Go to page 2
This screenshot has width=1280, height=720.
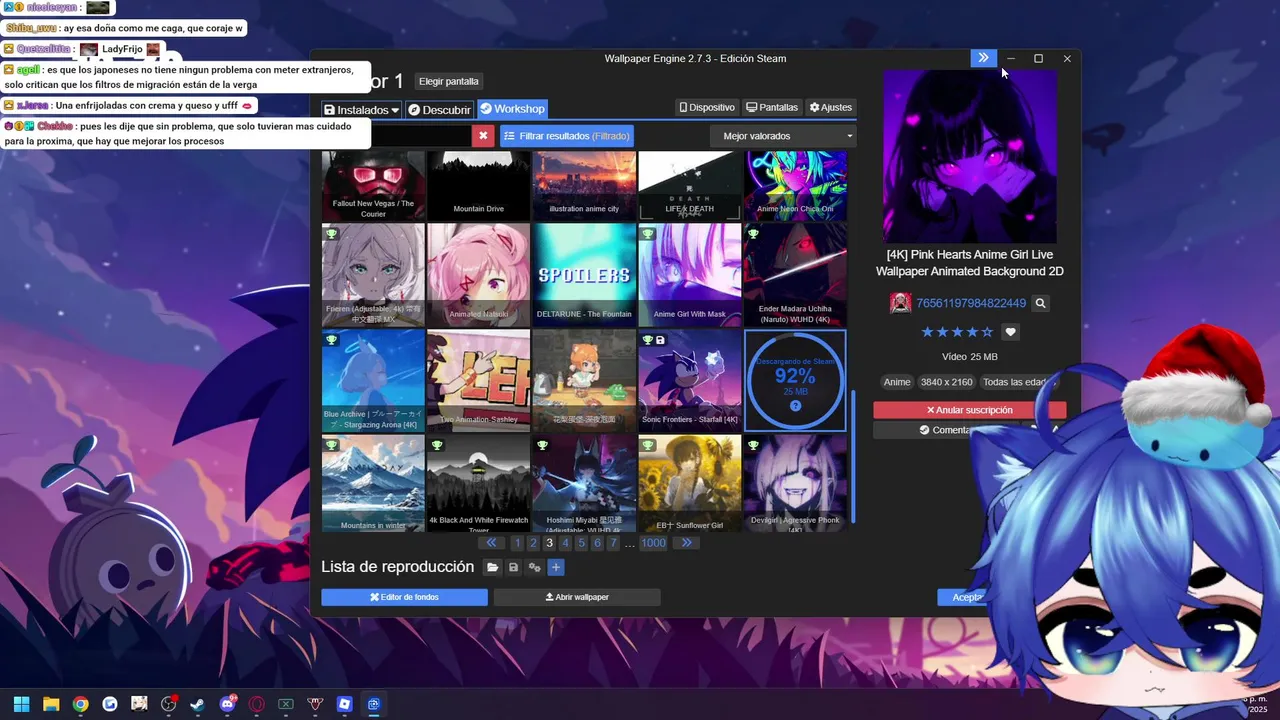point(533,543)
